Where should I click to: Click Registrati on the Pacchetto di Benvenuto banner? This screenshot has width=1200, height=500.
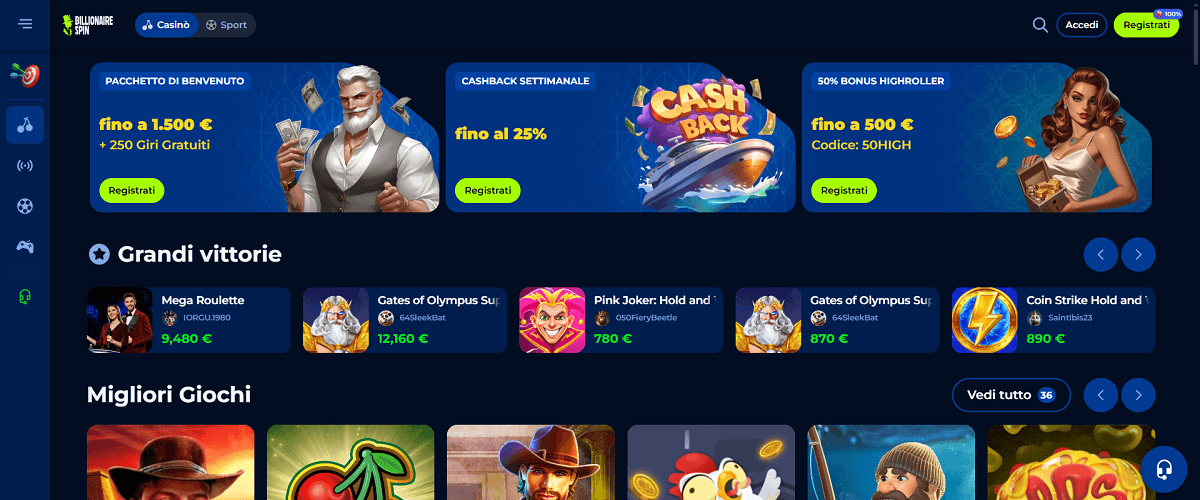click(x=132, y=190)
